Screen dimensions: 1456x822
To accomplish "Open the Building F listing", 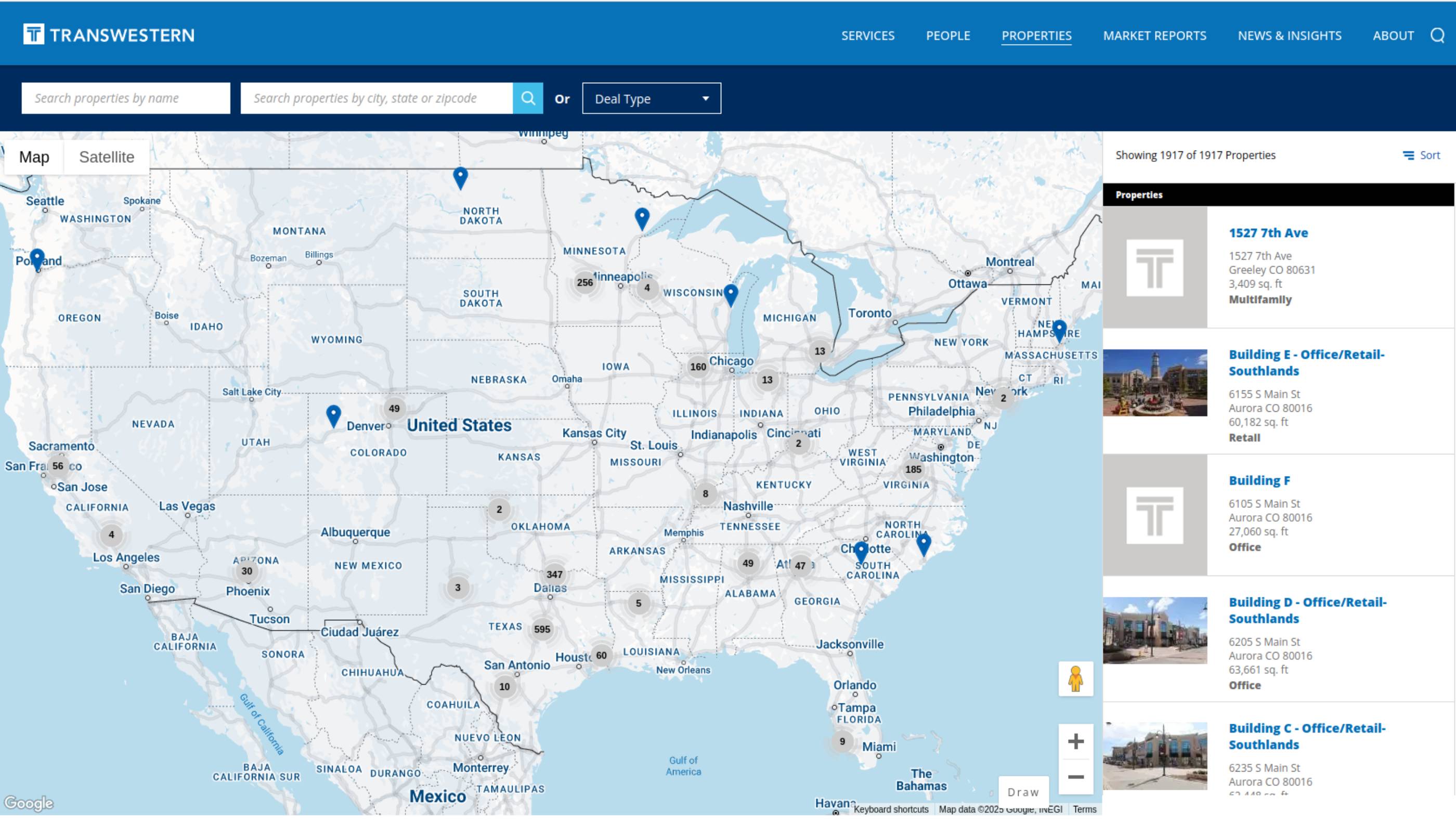I will click(1259, 480).
